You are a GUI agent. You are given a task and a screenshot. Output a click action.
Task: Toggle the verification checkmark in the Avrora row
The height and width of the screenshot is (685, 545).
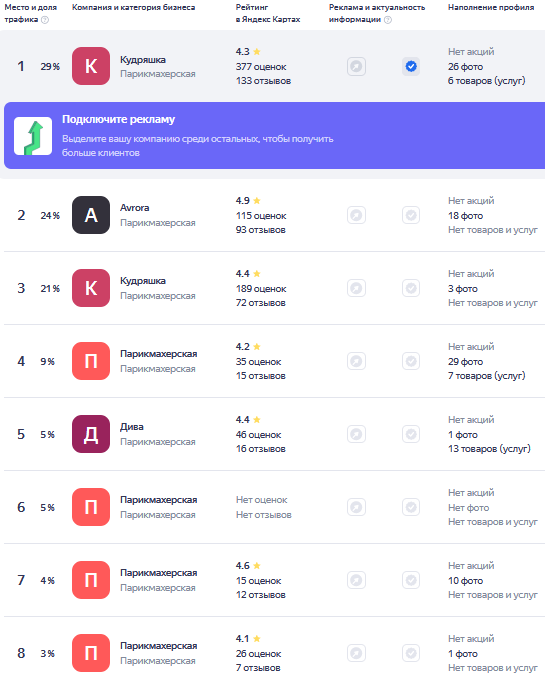click(411, 215)
